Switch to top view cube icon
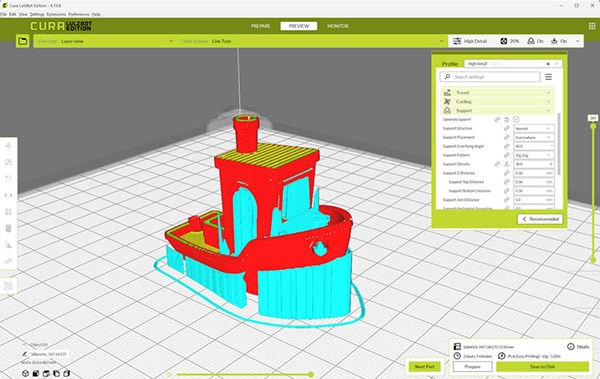This screenshot has width=600, height=379. (x=46, y=373)
